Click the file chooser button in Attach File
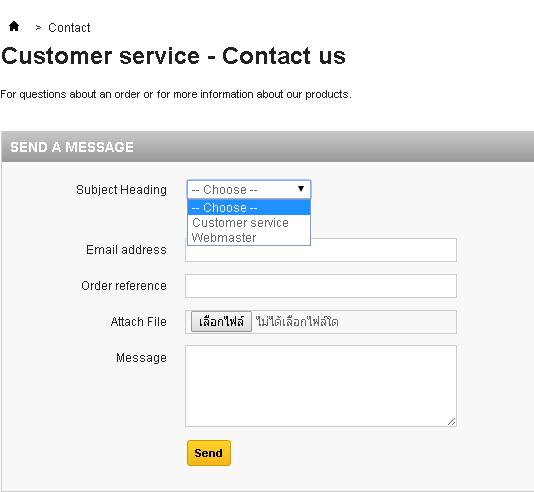Viewport: 534px width, 492px height. 221,322
